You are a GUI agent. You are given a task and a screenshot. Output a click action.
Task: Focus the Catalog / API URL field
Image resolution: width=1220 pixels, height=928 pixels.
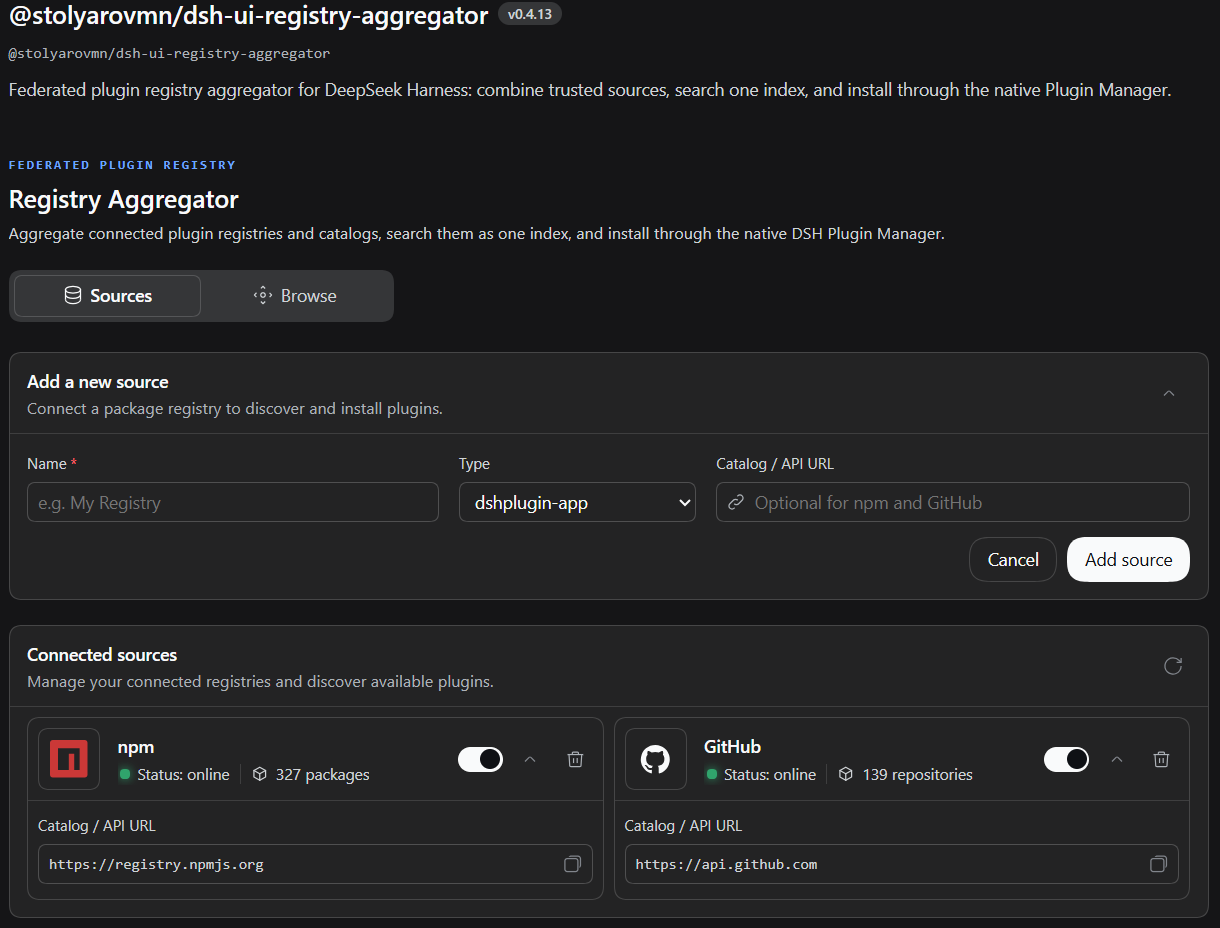click(x=953, y=502)
